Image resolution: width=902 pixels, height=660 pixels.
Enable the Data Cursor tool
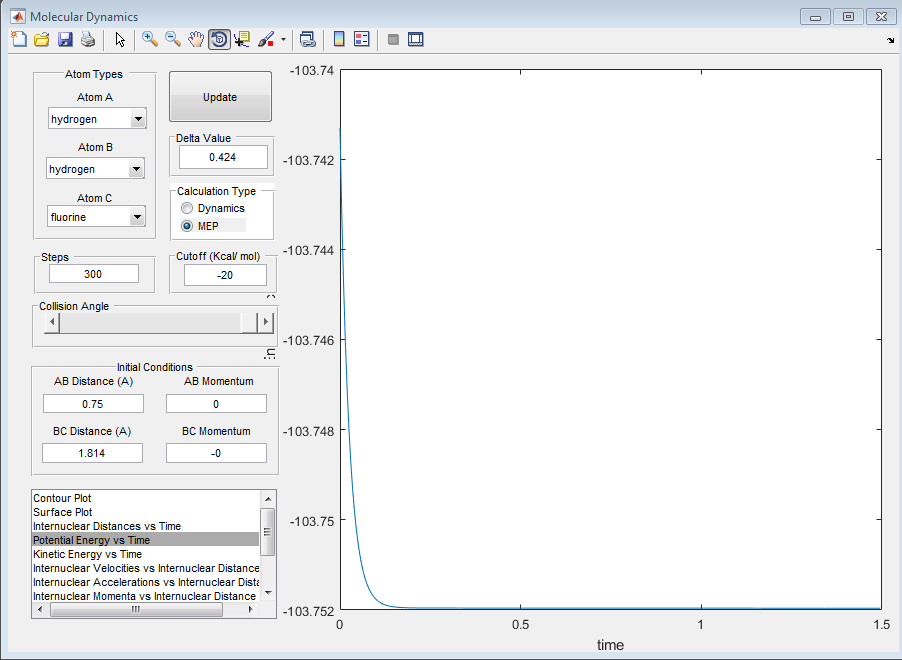pyautogui.click(x=242, y=39)
